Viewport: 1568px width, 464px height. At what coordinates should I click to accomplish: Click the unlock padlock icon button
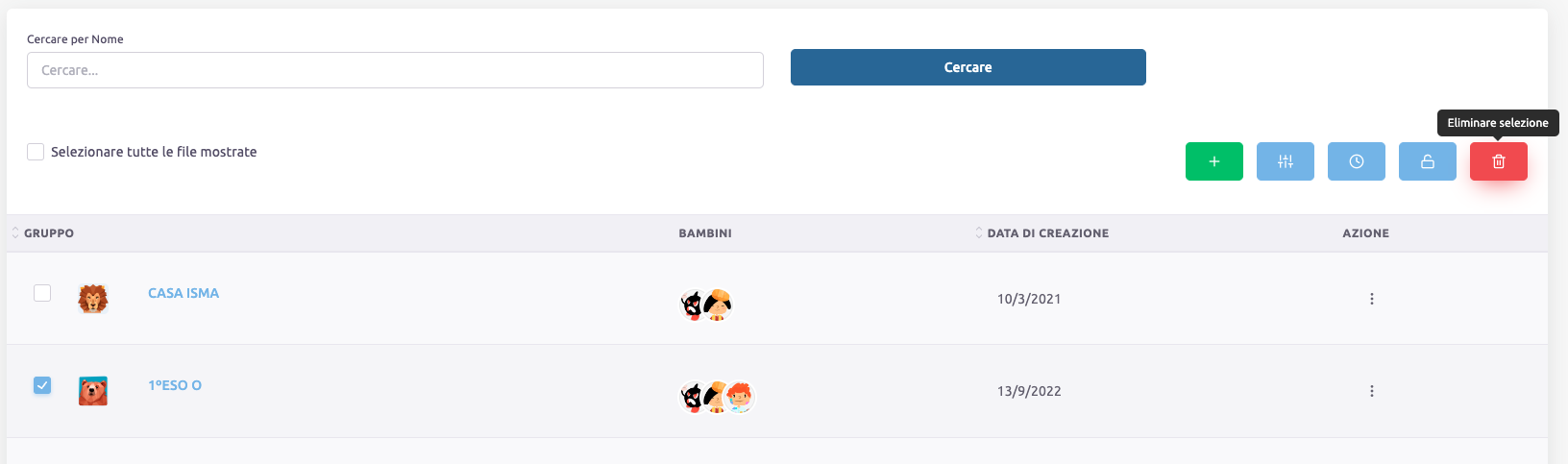point(1427,161)
